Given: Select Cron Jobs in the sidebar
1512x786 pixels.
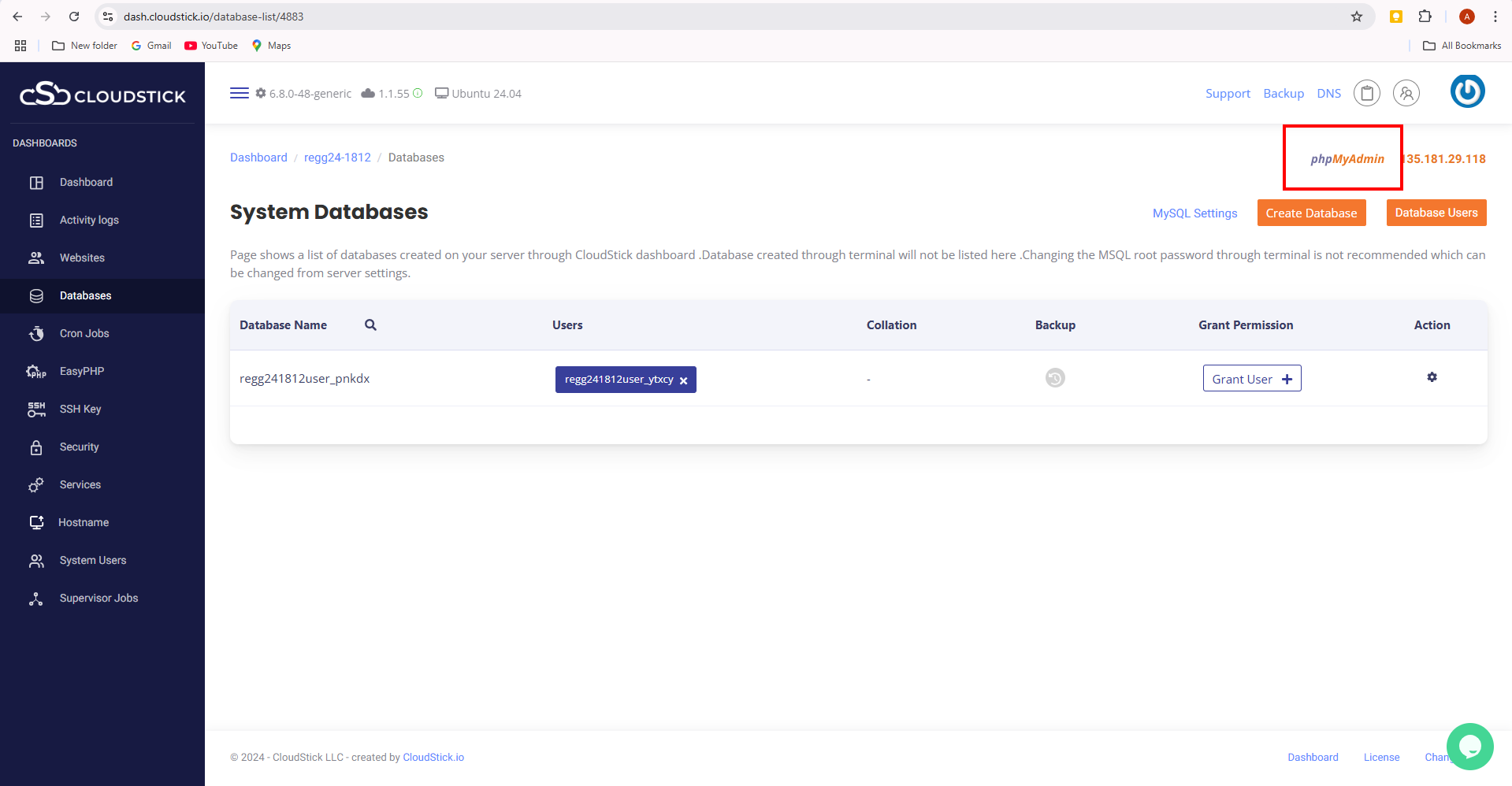Looking at the screenshot, I should (x=84, y=333).
